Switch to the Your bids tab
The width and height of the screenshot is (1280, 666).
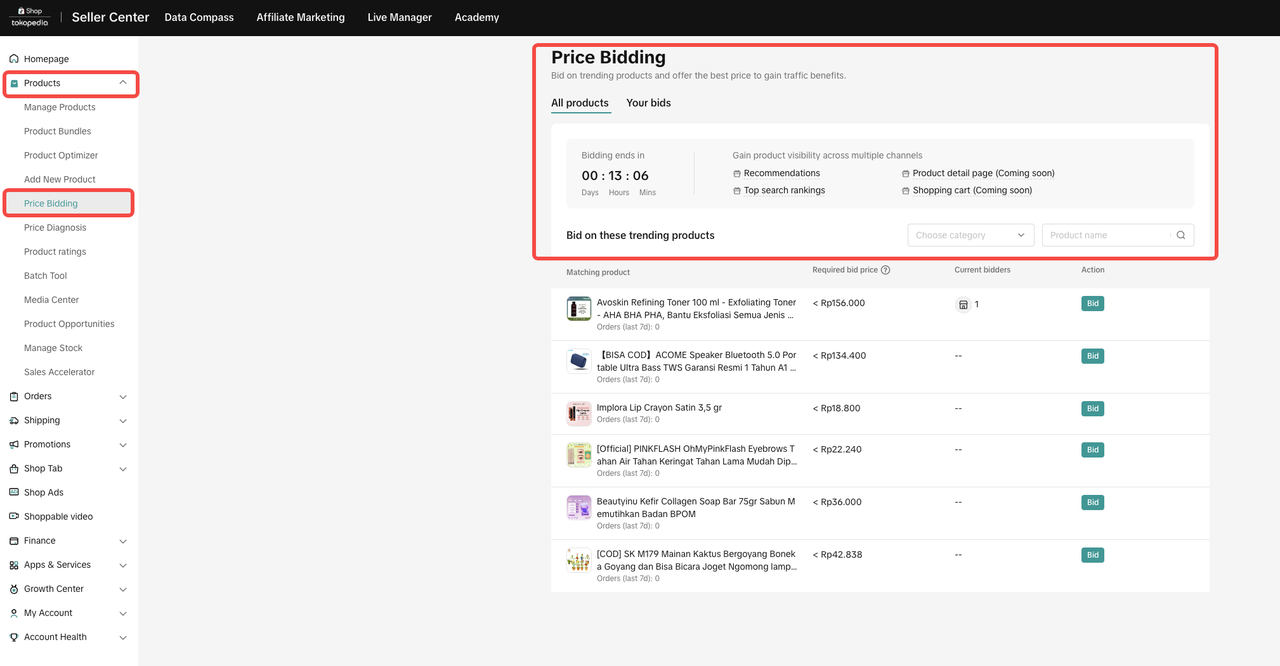pos(648,103)
